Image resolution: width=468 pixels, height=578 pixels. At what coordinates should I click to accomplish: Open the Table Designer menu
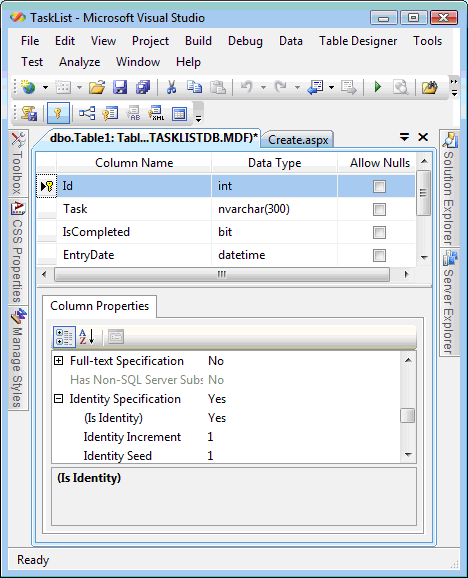coord(358,41)
